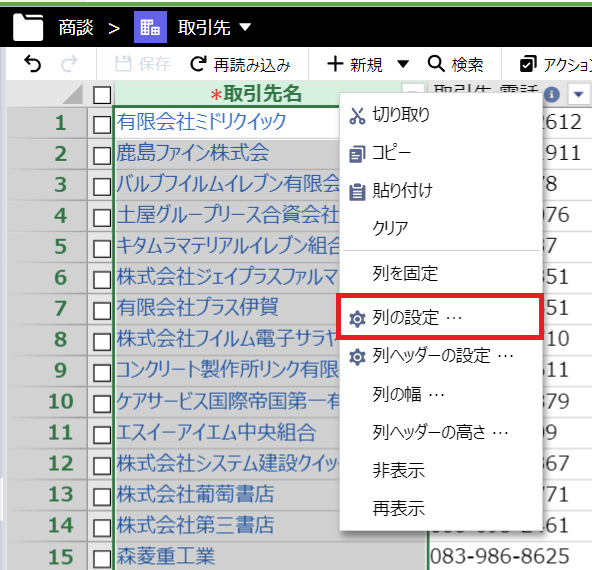The image size is (592, 570).
Task: Toggle the select-all header checkbox
Action: point(102,95)
